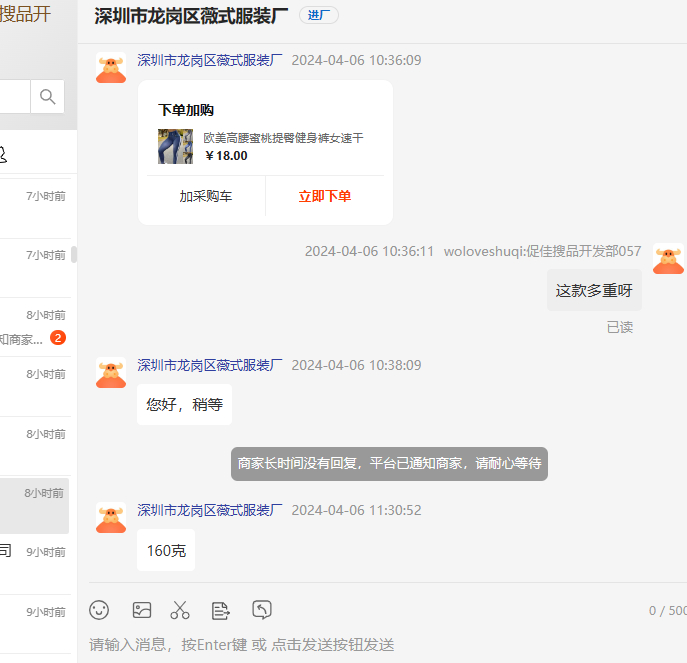Focus the message input field
The height and width of the screenshot is (663, 687).
click(380, 644)
